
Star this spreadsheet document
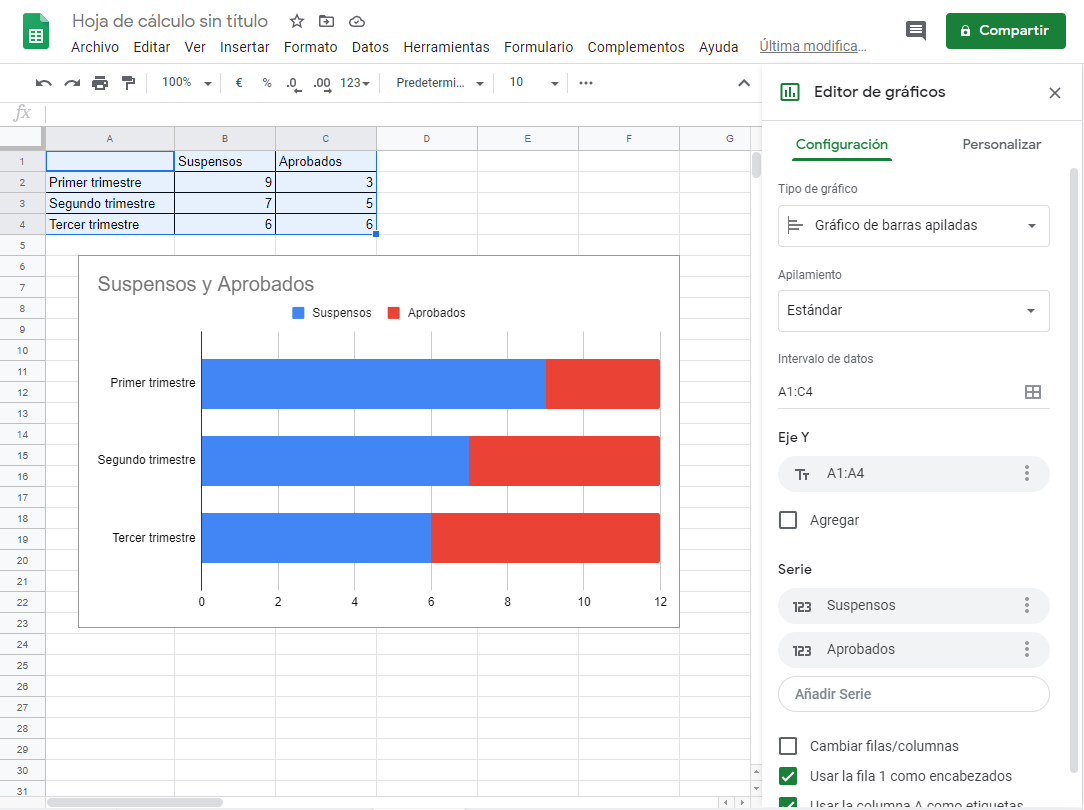point(297,21)
